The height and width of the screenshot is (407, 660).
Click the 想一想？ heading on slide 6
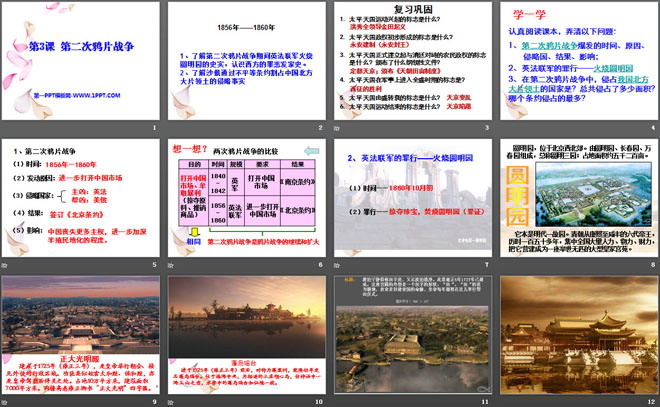[x=190, y=149]
